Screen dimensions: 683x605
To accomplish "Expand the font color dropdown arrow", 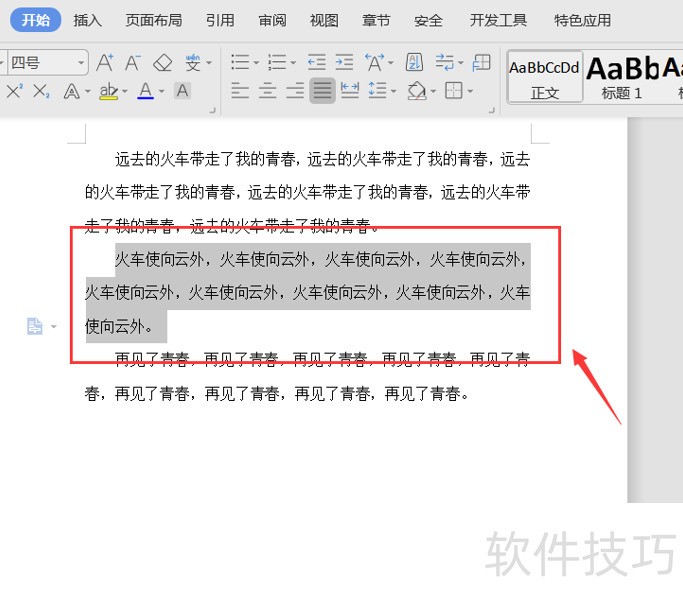I will click(x=162, y=91).
